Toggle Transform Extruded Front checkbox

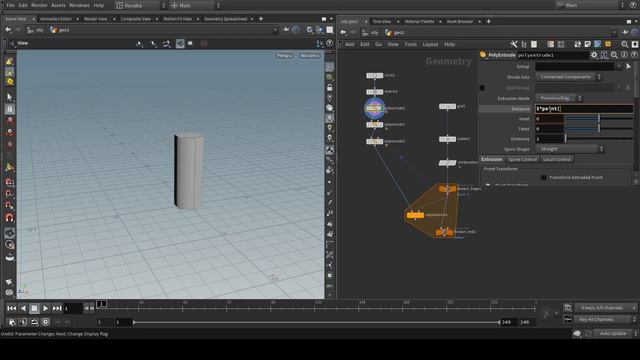543,178
